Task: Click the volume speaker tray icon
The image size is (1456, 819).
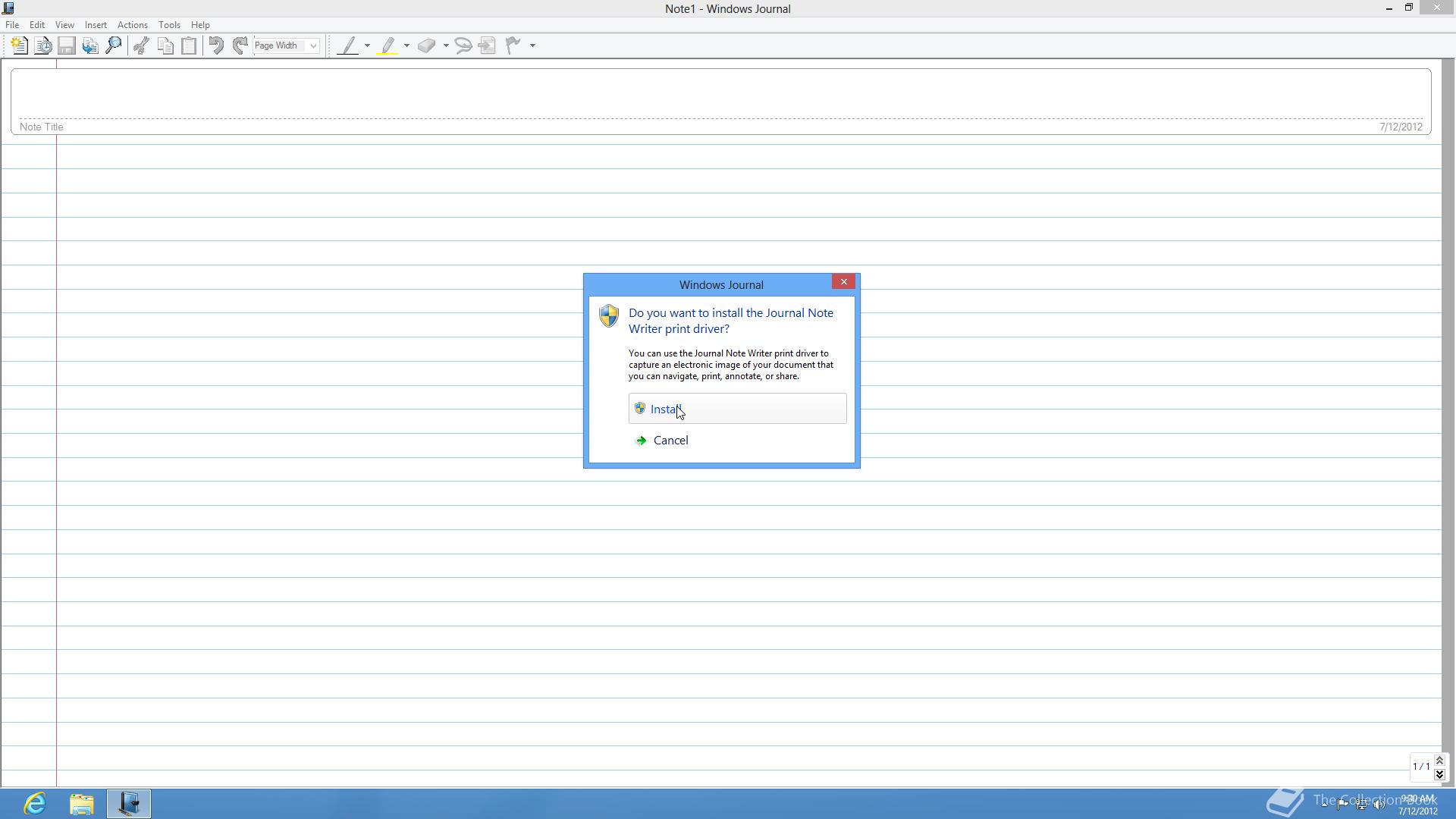Action: click(1379, 804)
